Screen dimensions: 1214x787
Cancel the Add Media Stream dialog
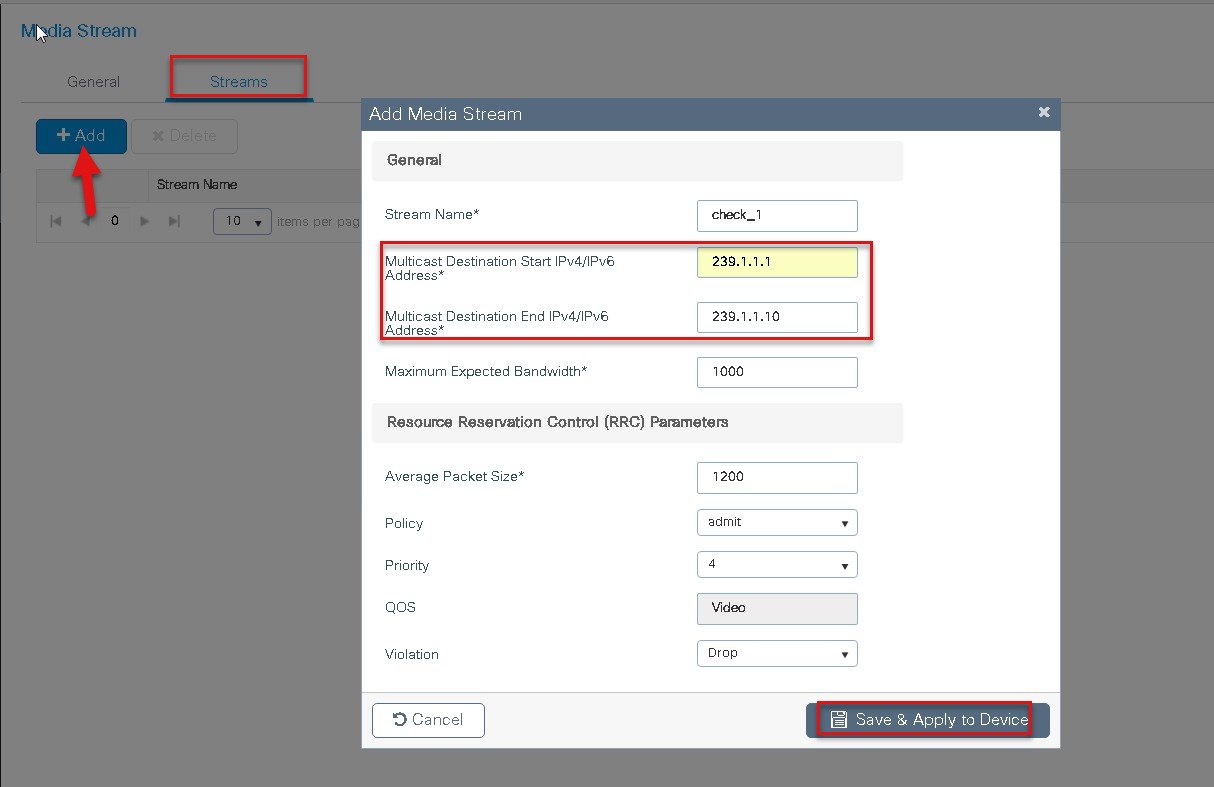(x=428, y=720)
